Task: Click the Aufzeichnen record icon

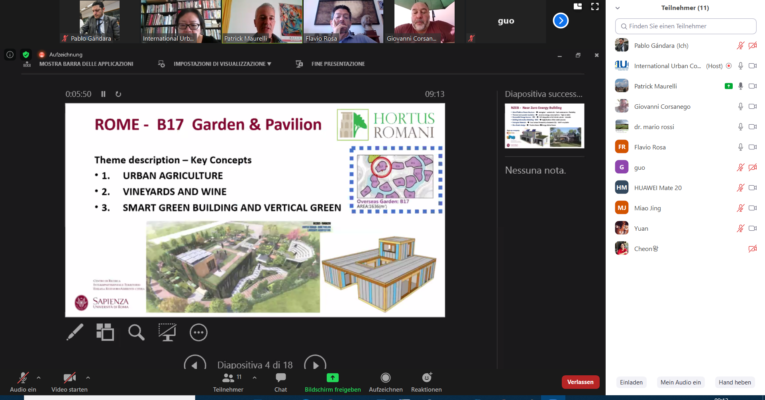Action: click(385, 378)
